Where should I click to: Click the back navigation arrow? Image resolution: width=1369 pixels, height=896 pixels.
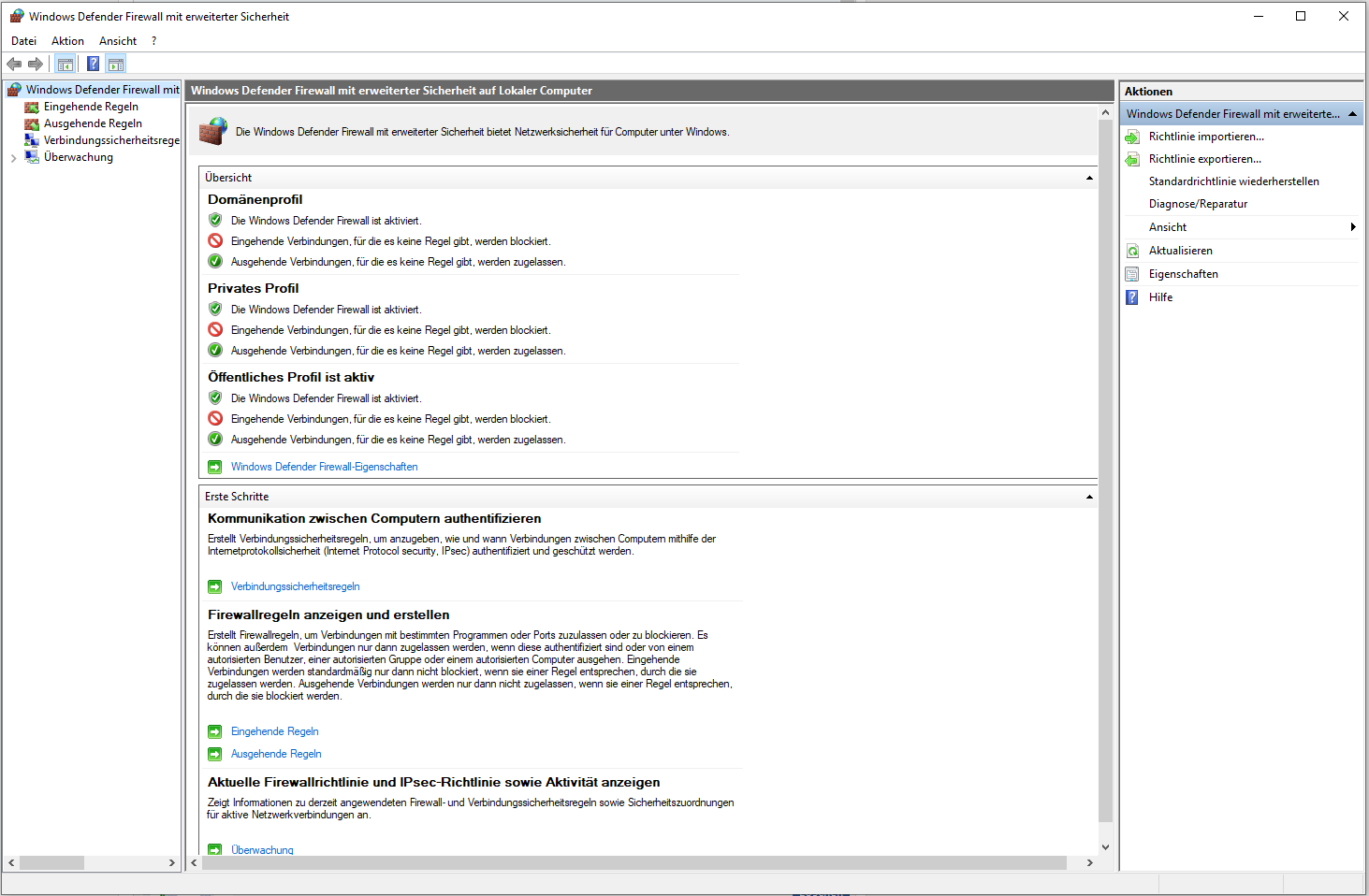pos(13,64)
